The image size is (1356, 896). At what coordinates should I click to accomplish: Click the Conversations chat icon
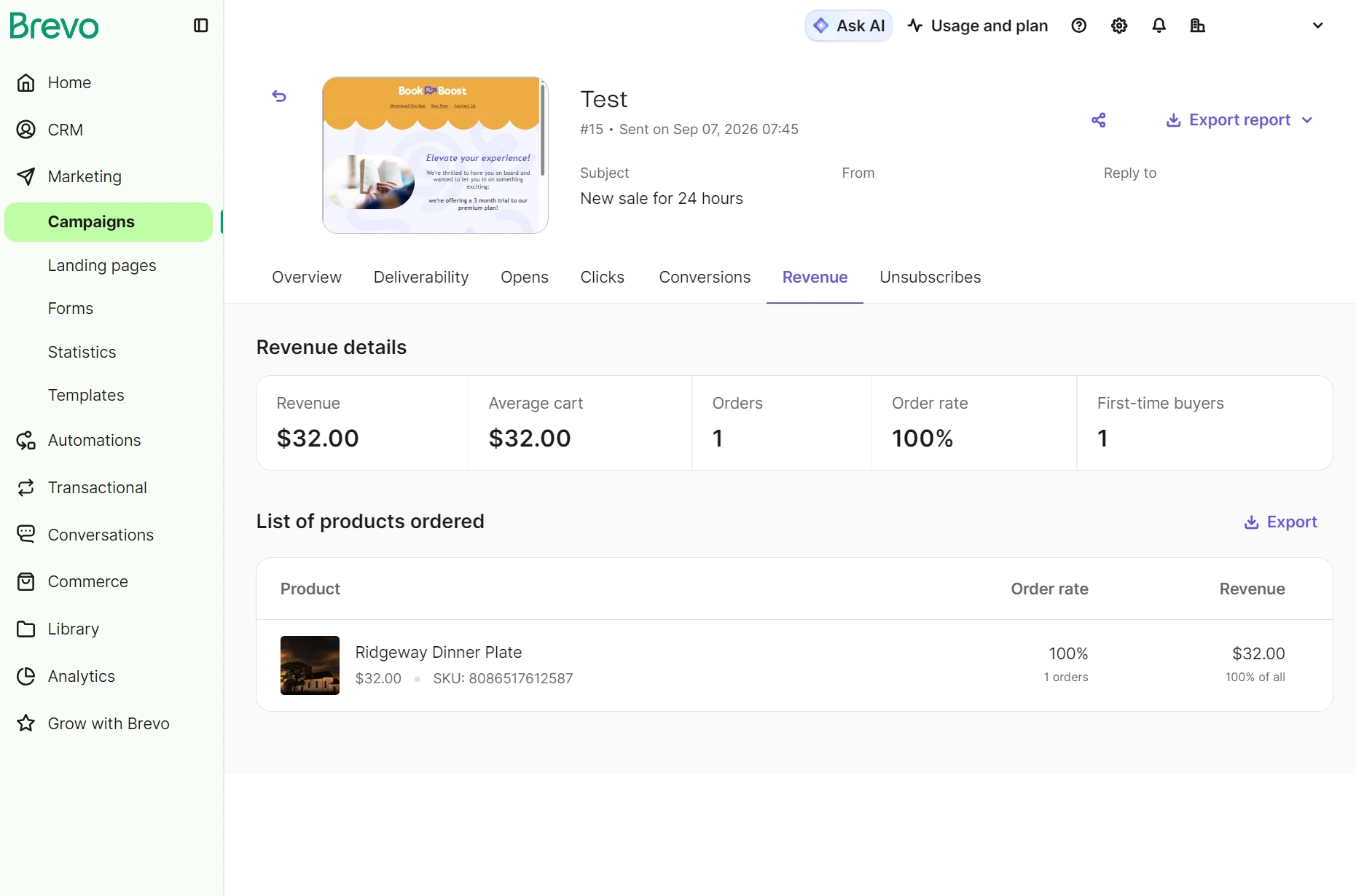pos(26,535)
